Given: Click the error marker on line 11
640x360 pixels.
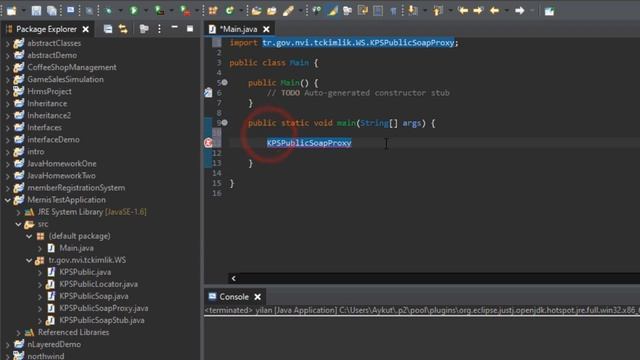Looking at the screenshot, I should (208, 142).
